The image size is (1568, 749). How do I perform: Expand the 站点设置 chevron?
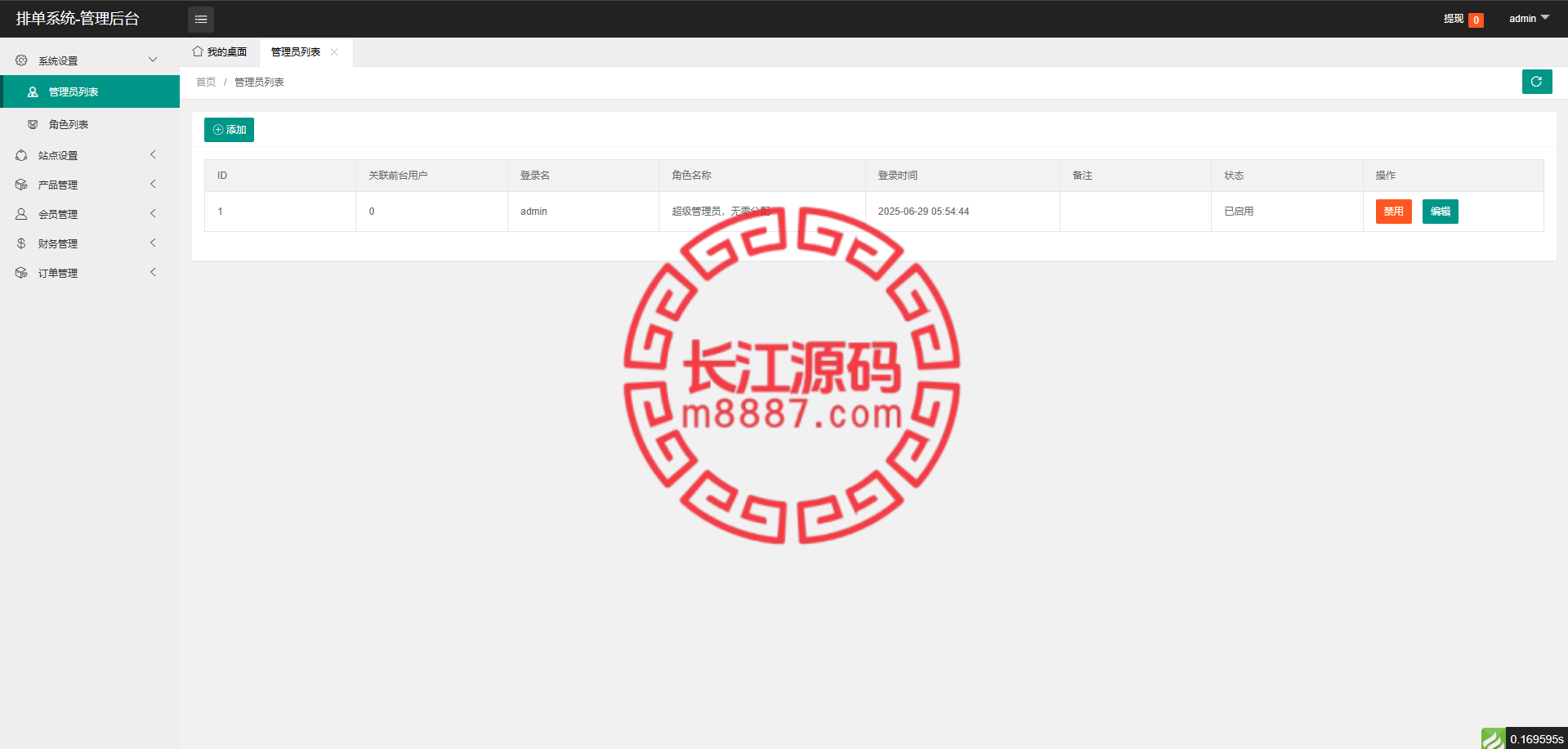click(153, 154)
